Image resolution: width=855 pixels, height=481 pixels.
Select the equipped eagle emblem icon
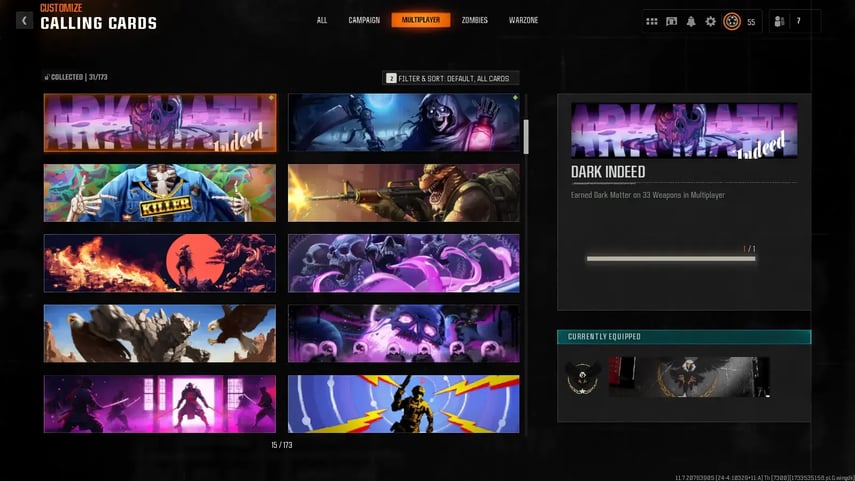(x=583, y=377)
